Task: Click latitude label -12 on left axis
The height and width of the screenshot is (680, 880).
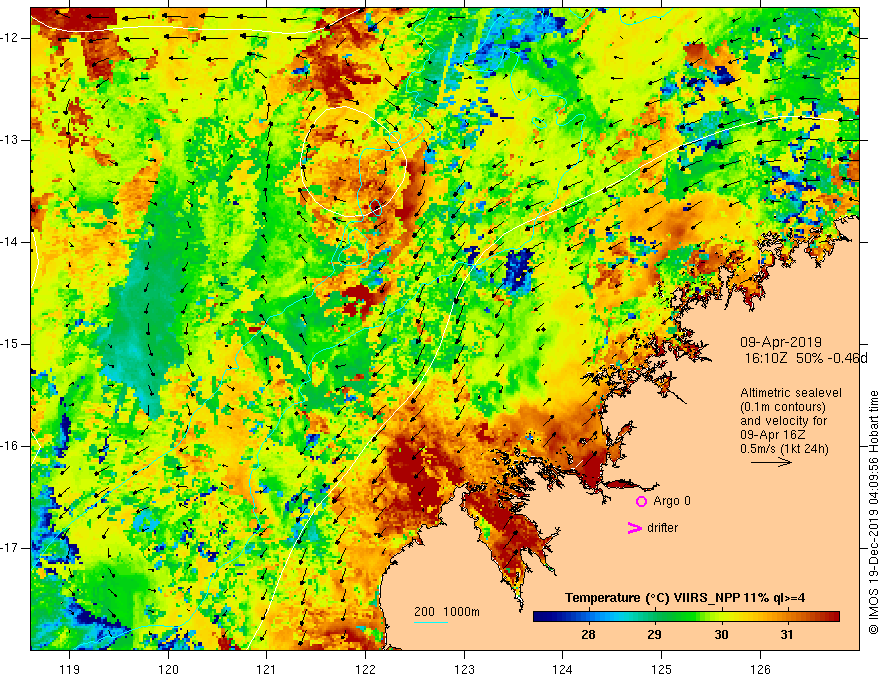Action: 11,38
